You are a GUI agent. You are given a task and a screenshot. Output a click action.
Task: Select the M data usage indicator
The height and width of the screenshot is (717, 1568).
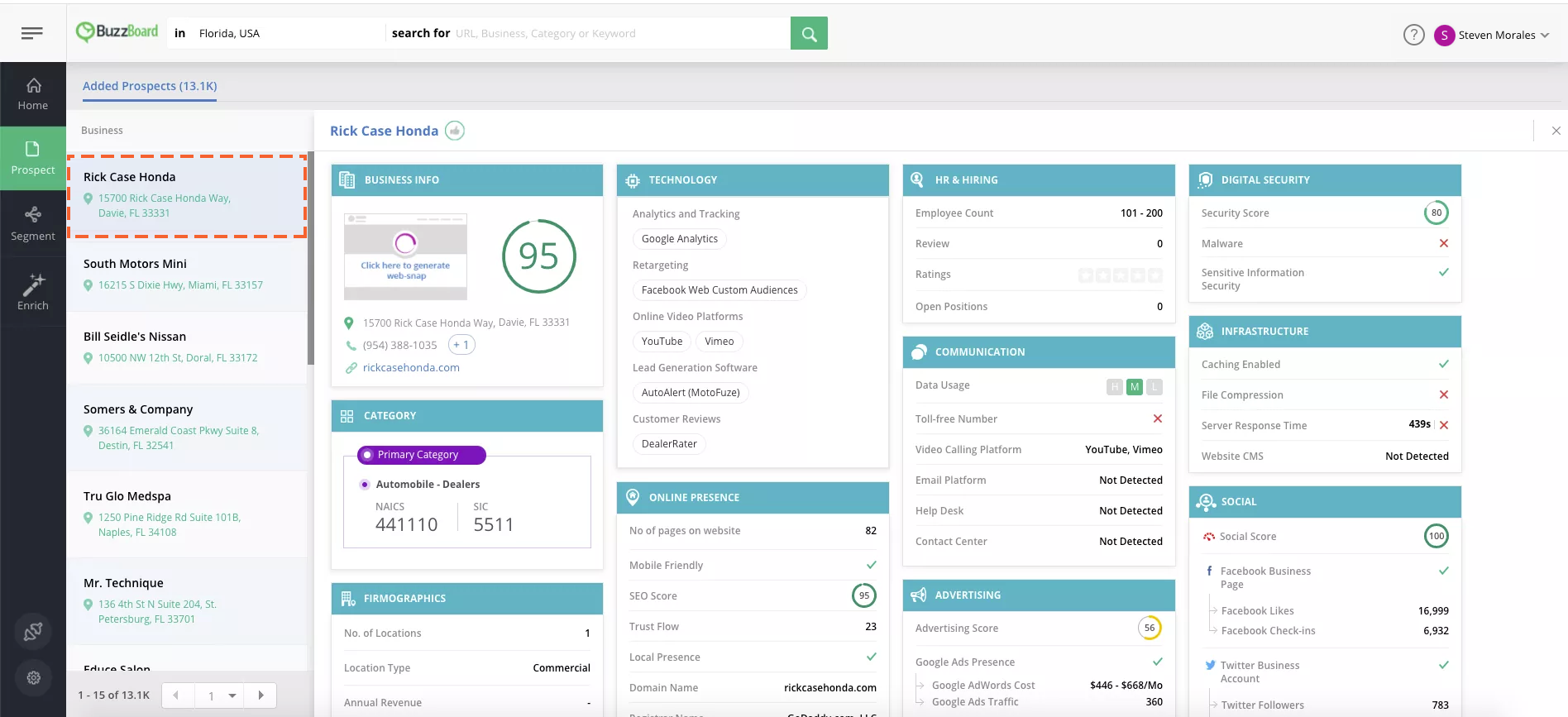point(1135,386)
